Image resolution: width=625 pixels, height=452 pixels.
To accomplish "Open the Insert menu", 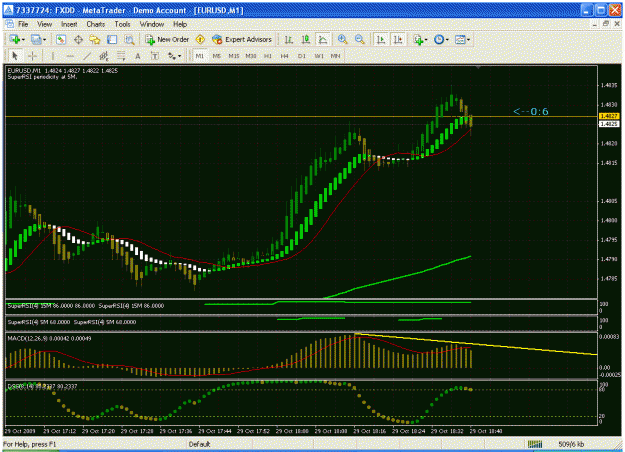I will click(x=69, y=24).
